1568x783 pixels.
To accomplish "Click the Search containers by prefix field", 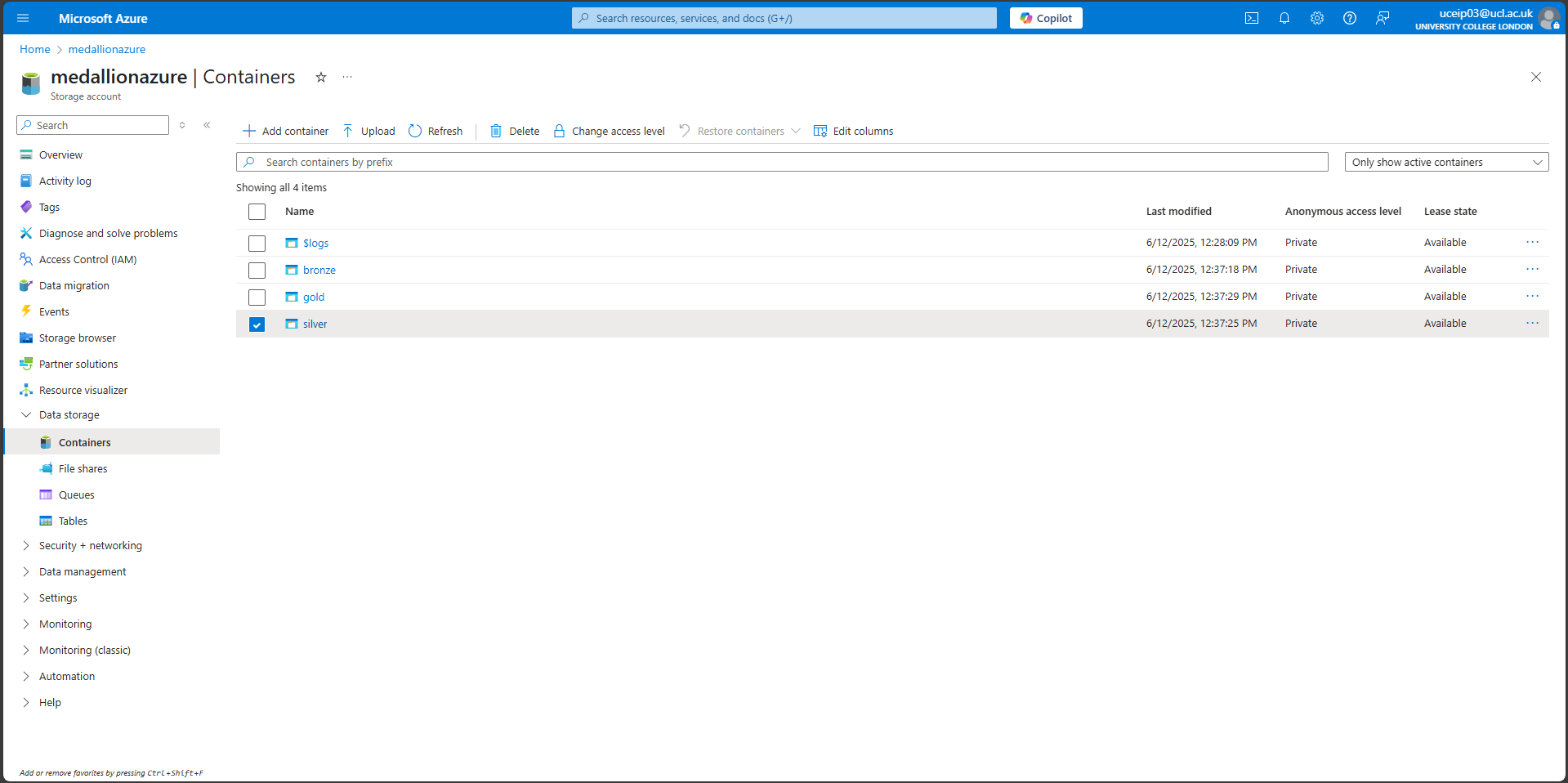I will [782, 162].
